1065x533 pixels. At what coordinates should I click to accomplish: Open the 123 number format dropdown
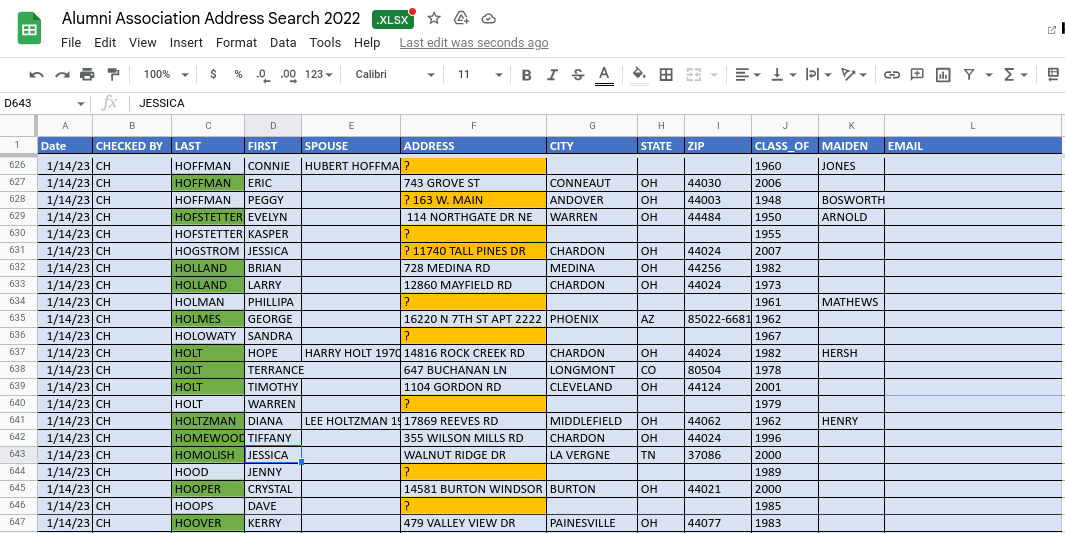319,75
